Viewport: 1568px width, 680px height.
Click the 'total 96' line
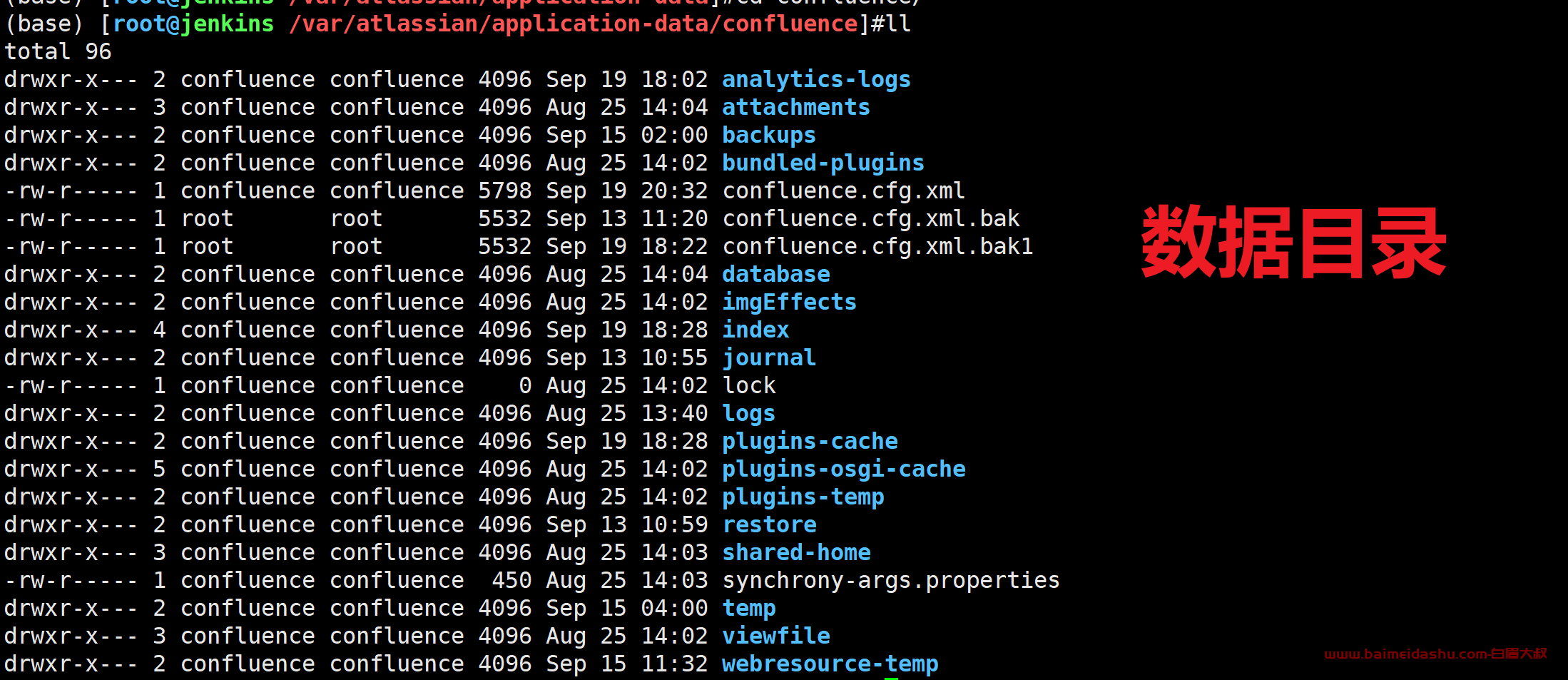pos(58,52)
